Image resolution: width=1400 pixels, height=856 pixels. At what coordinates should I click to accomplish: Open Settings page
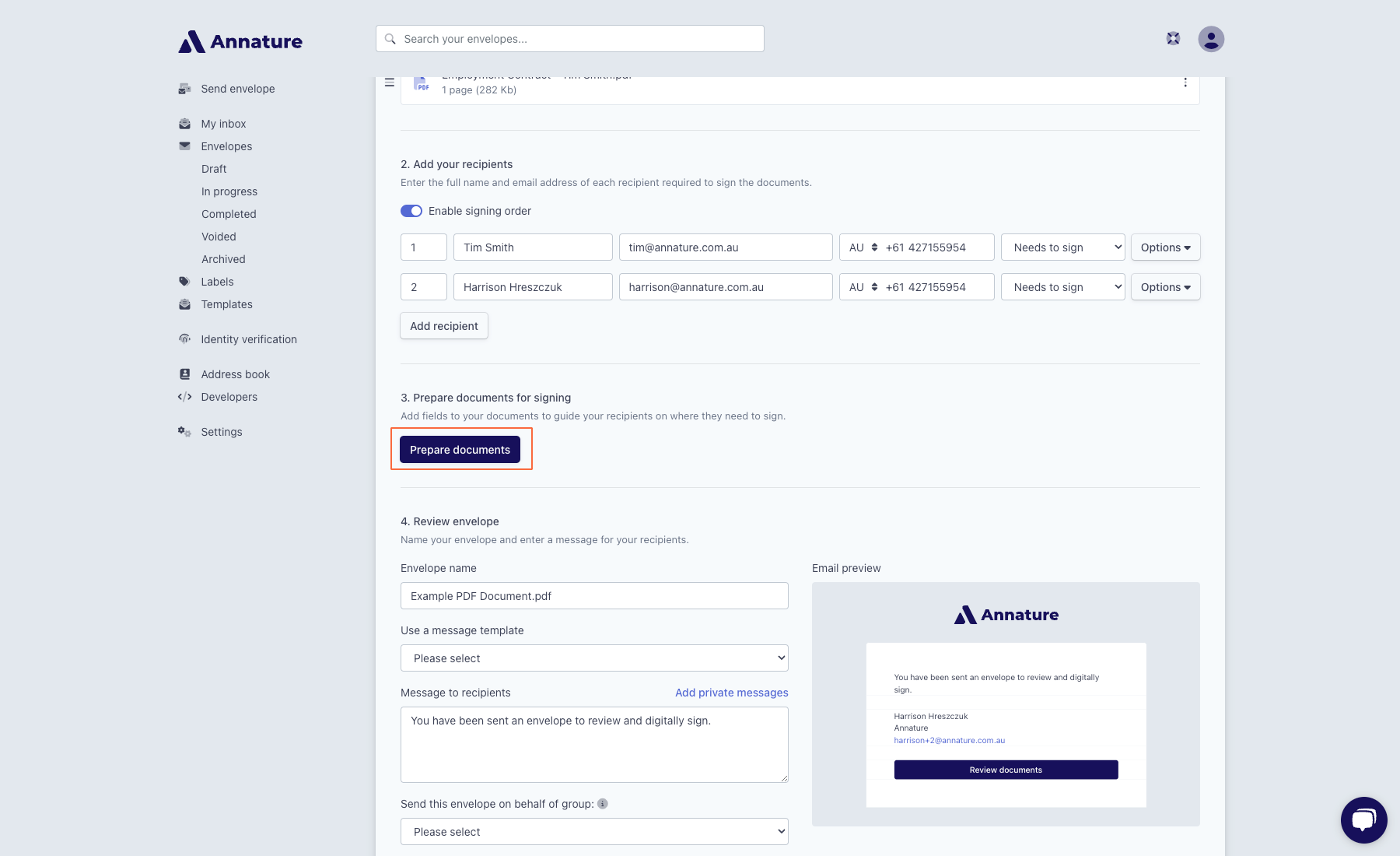click(x=222, y=432)
